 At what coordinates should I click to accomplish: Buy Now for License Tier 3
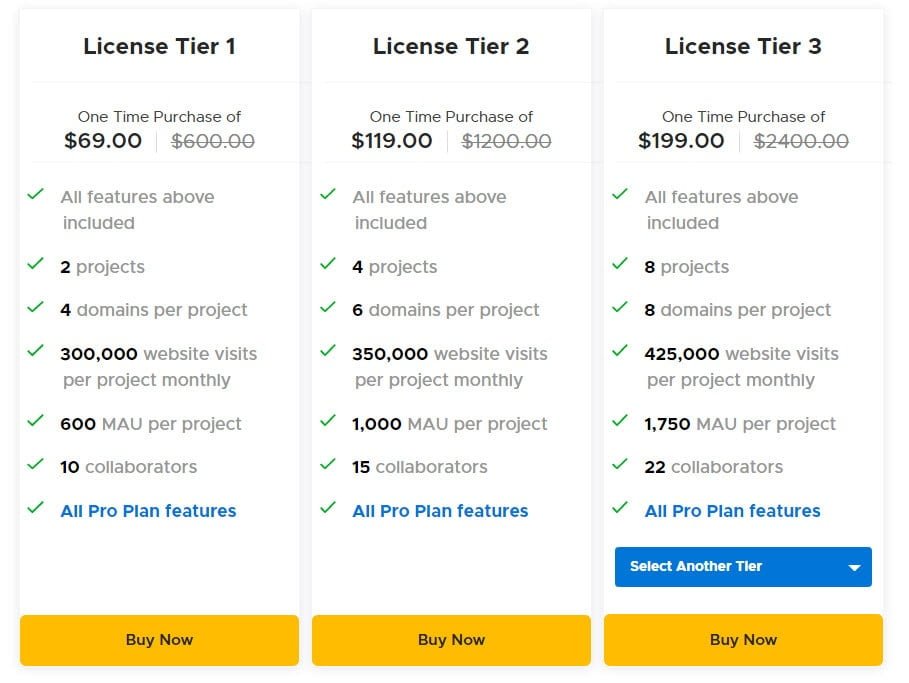click(x=743, y=640)
